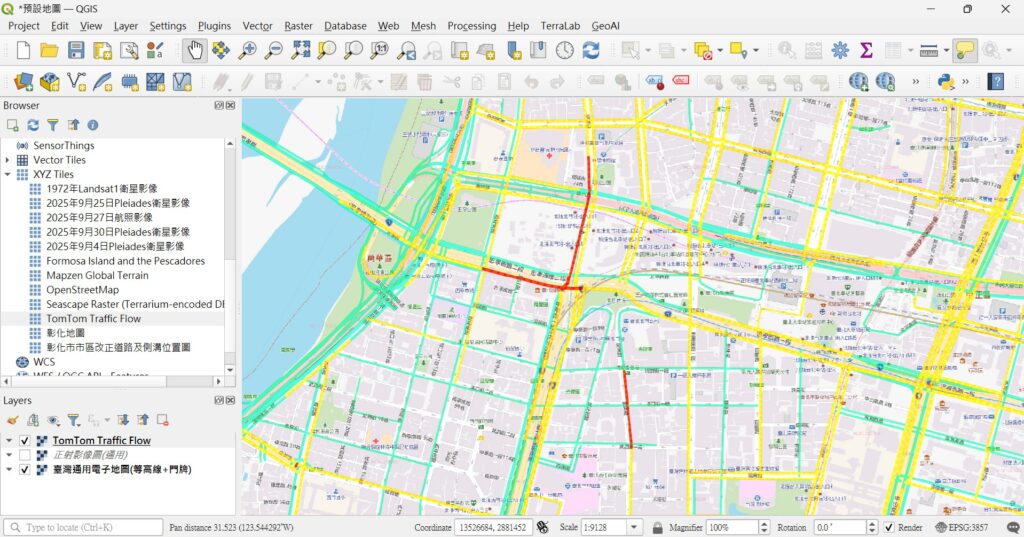
Task: Open the messages log speech icon
Action: 1013,527
